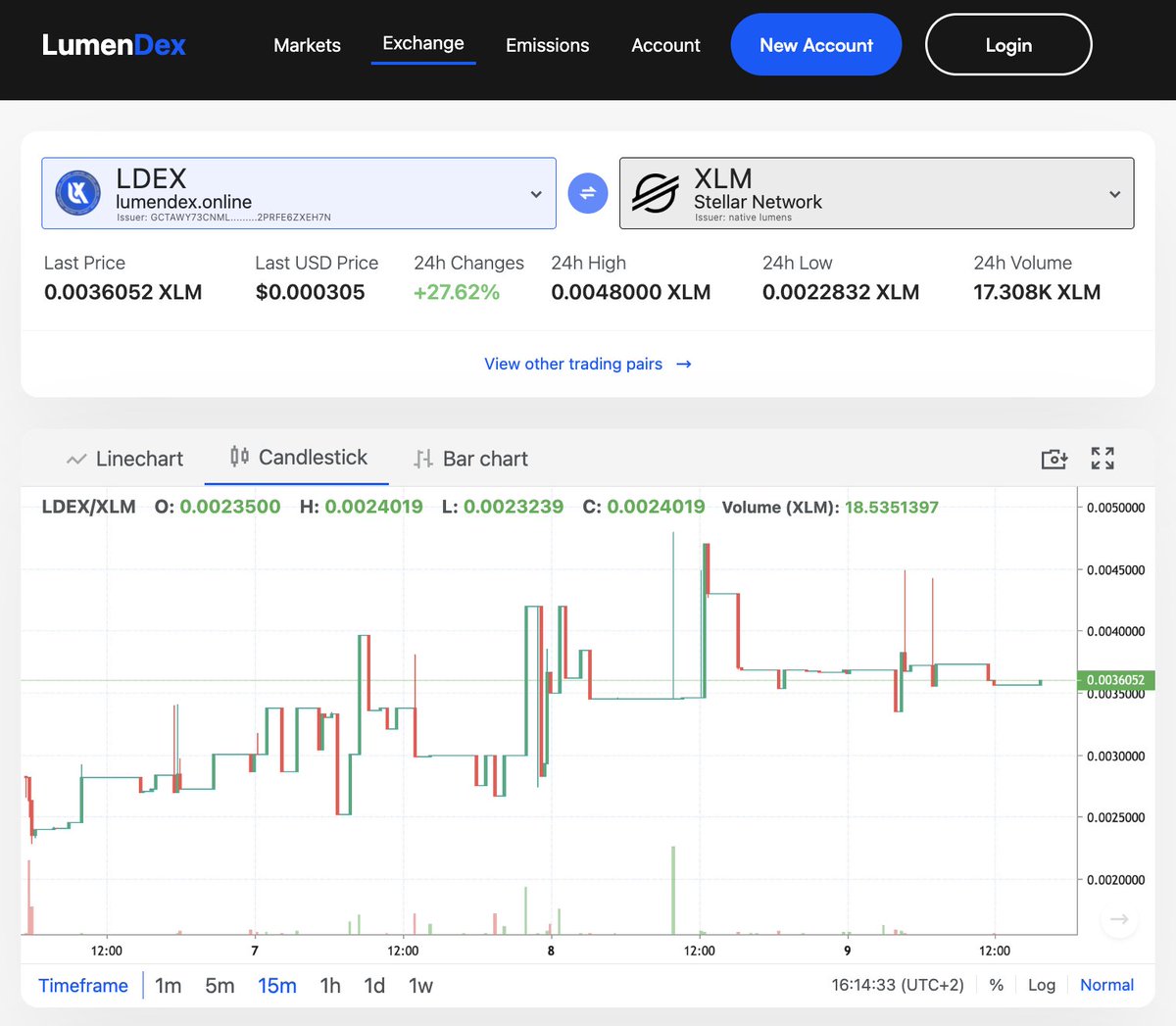Open the Exchange page
Viewport: 1176px width, 1026px height.
point(423,43)
